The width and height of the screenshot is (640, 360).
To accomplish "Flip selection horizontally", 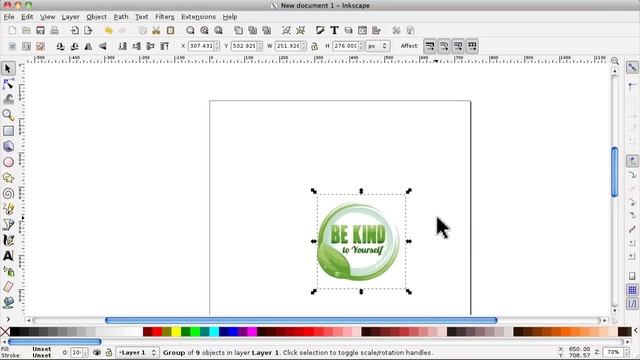I will tap(89, 46).
